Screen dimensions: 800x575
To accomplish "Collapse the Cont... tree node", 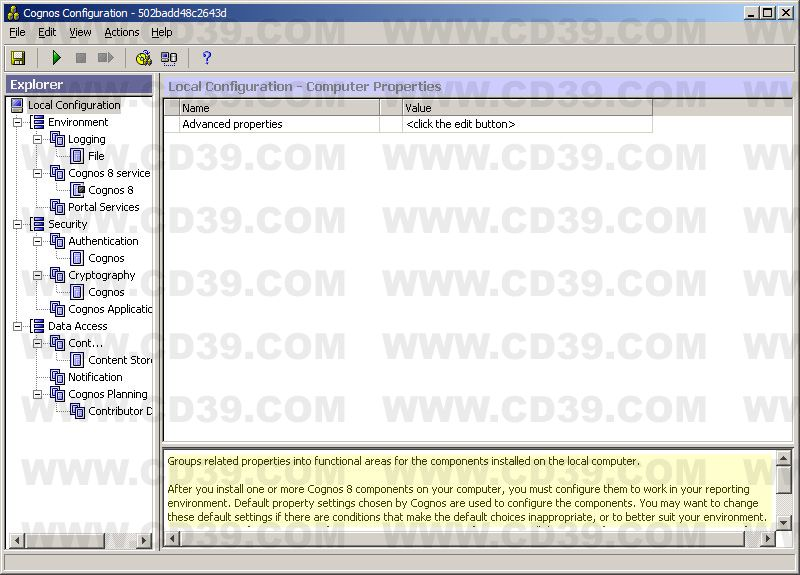I will [38, 343].
